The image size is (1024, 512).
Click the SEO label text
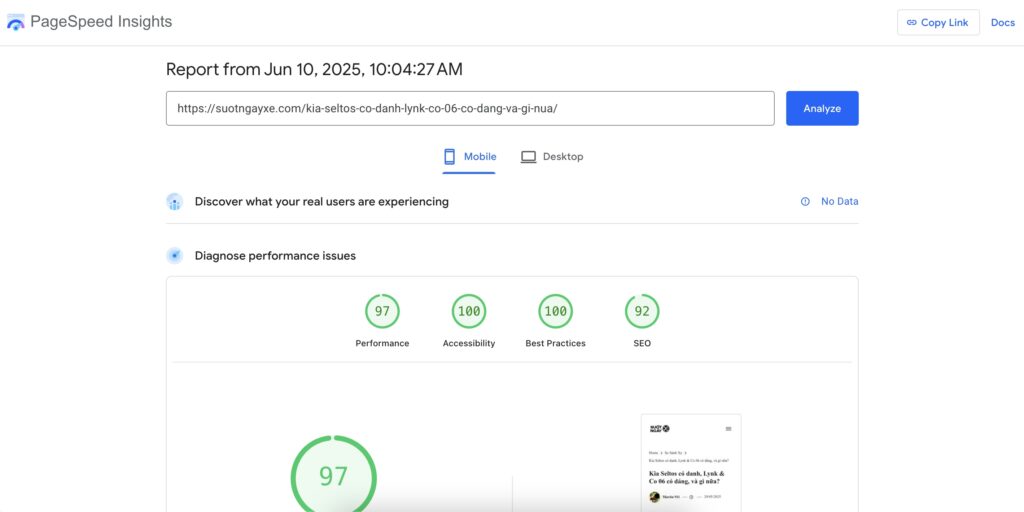pyautogui.click(x=642, y=344)
